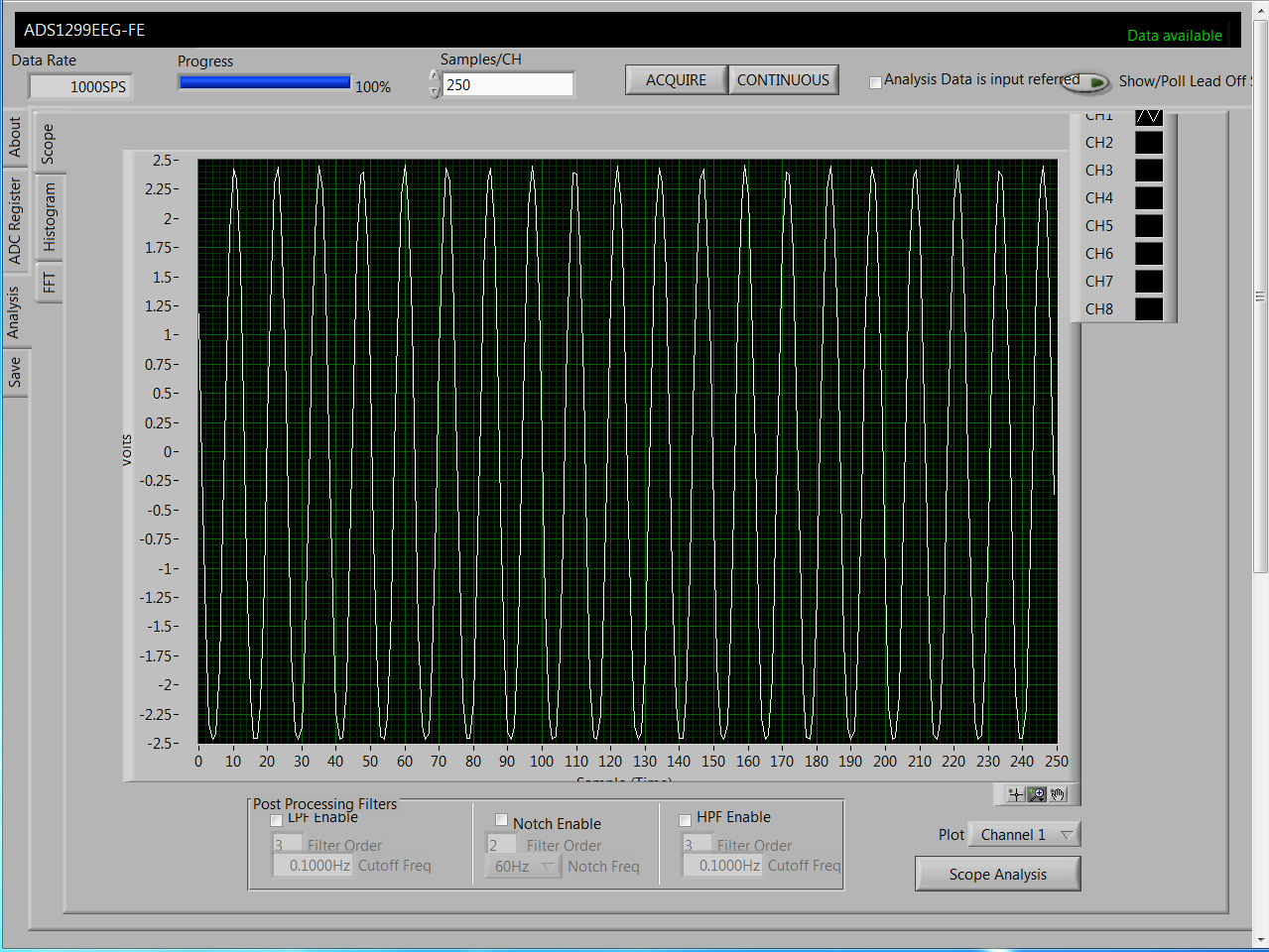Click the Samples/CH input field
Image resolution: width=1269 pixels, height=952 pixels.
tap(507, 85)
